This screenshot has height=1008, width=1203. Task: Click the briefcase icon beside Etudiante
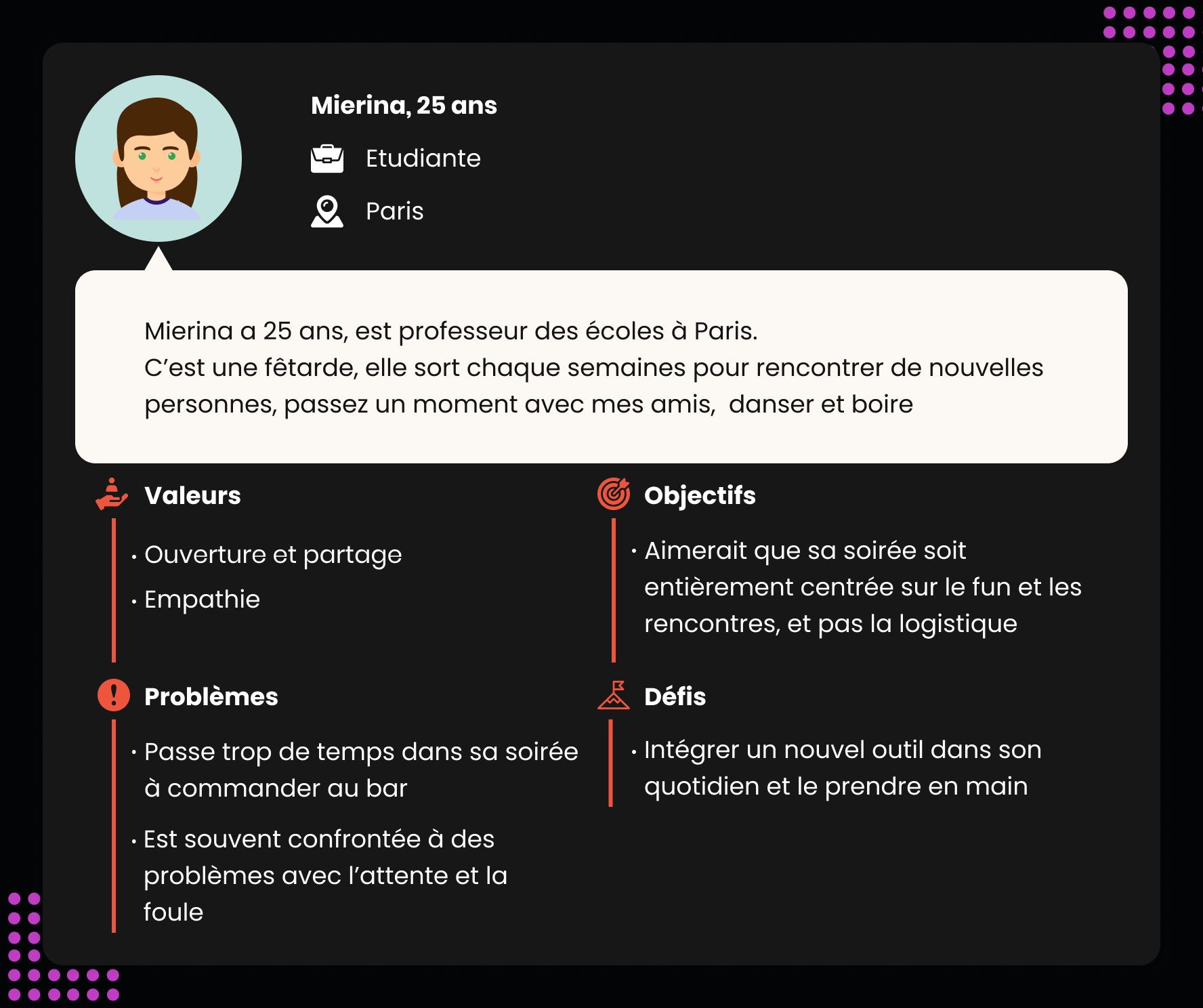tap(326, 159)
